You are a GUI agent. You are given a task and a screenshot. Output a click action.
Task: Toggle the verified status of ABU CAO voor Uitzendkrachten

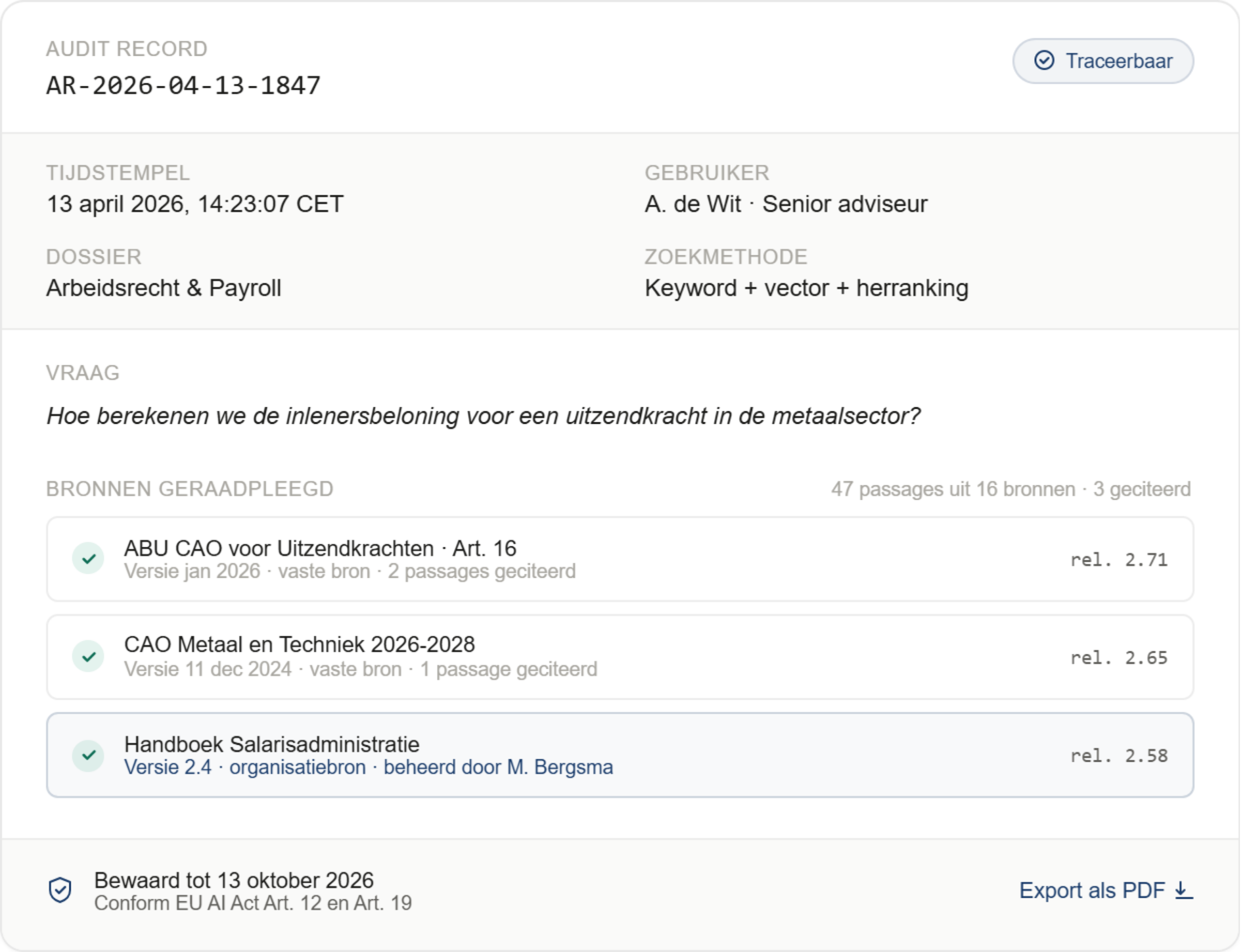(89, 559)
